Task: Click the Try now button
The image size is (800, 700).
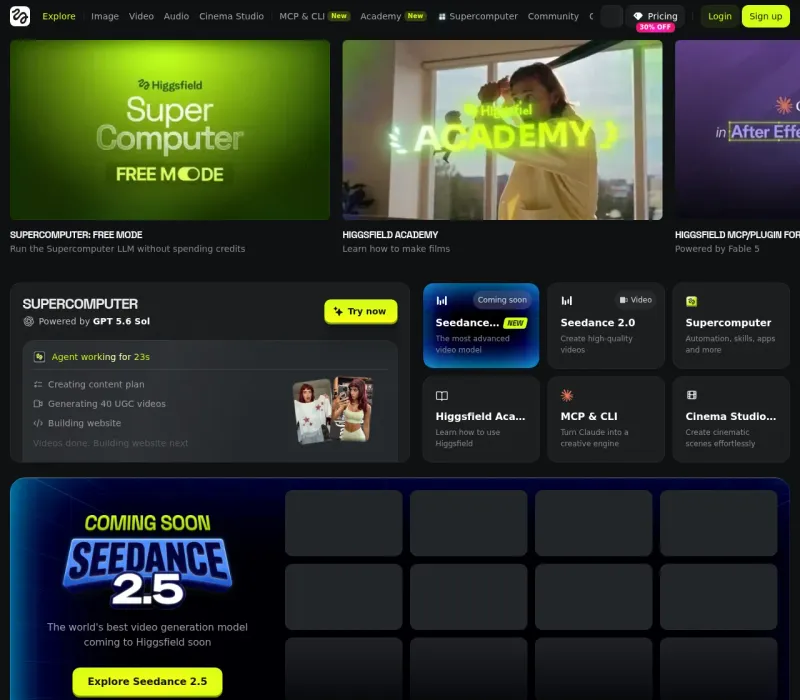Action: pyautogui.click(x=361, y=311)
